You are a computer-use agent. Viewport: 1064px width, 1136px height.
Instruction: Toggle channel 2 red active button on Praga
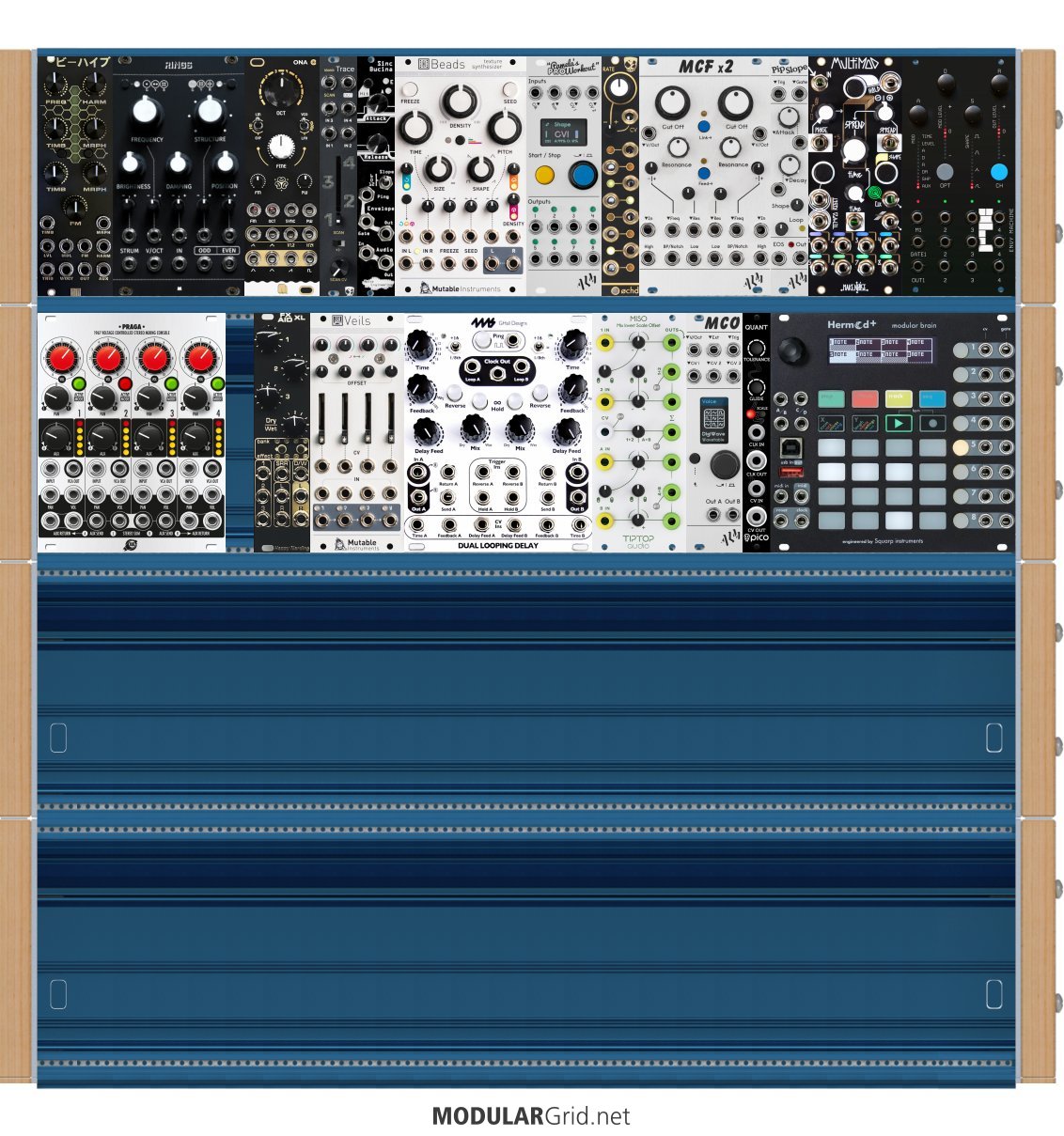click(x=125, y=384)
